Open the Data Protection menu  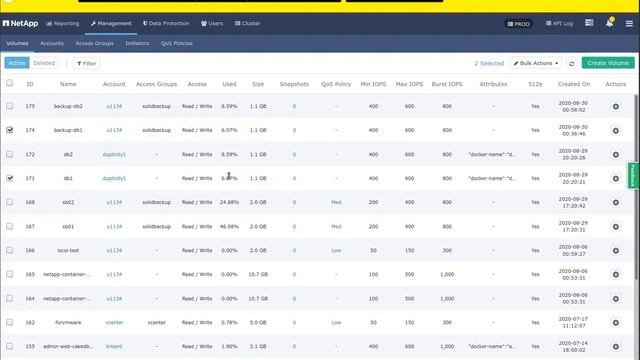[x=166, y=24]
